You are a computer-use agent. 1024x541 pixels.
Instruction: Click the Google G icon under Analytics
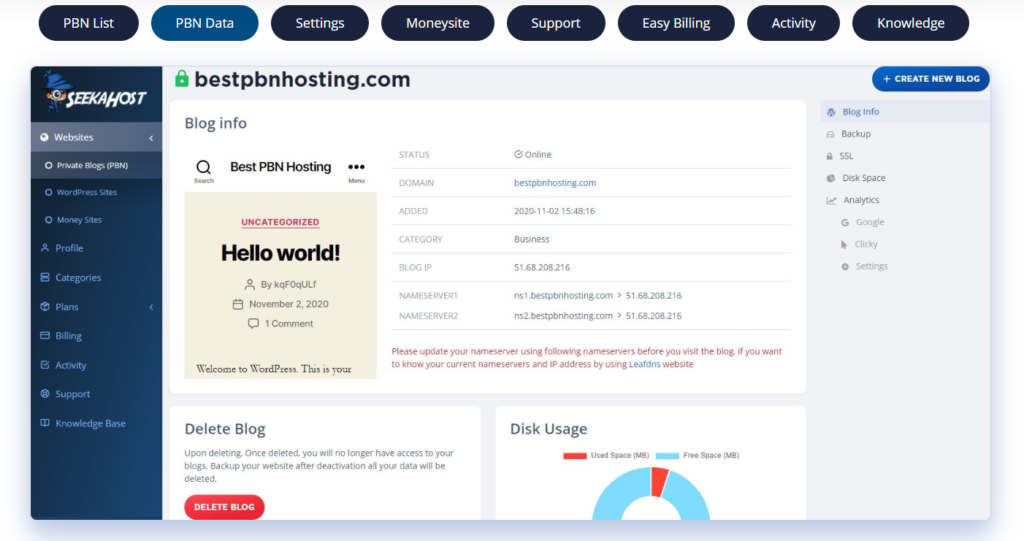(844, 222)
